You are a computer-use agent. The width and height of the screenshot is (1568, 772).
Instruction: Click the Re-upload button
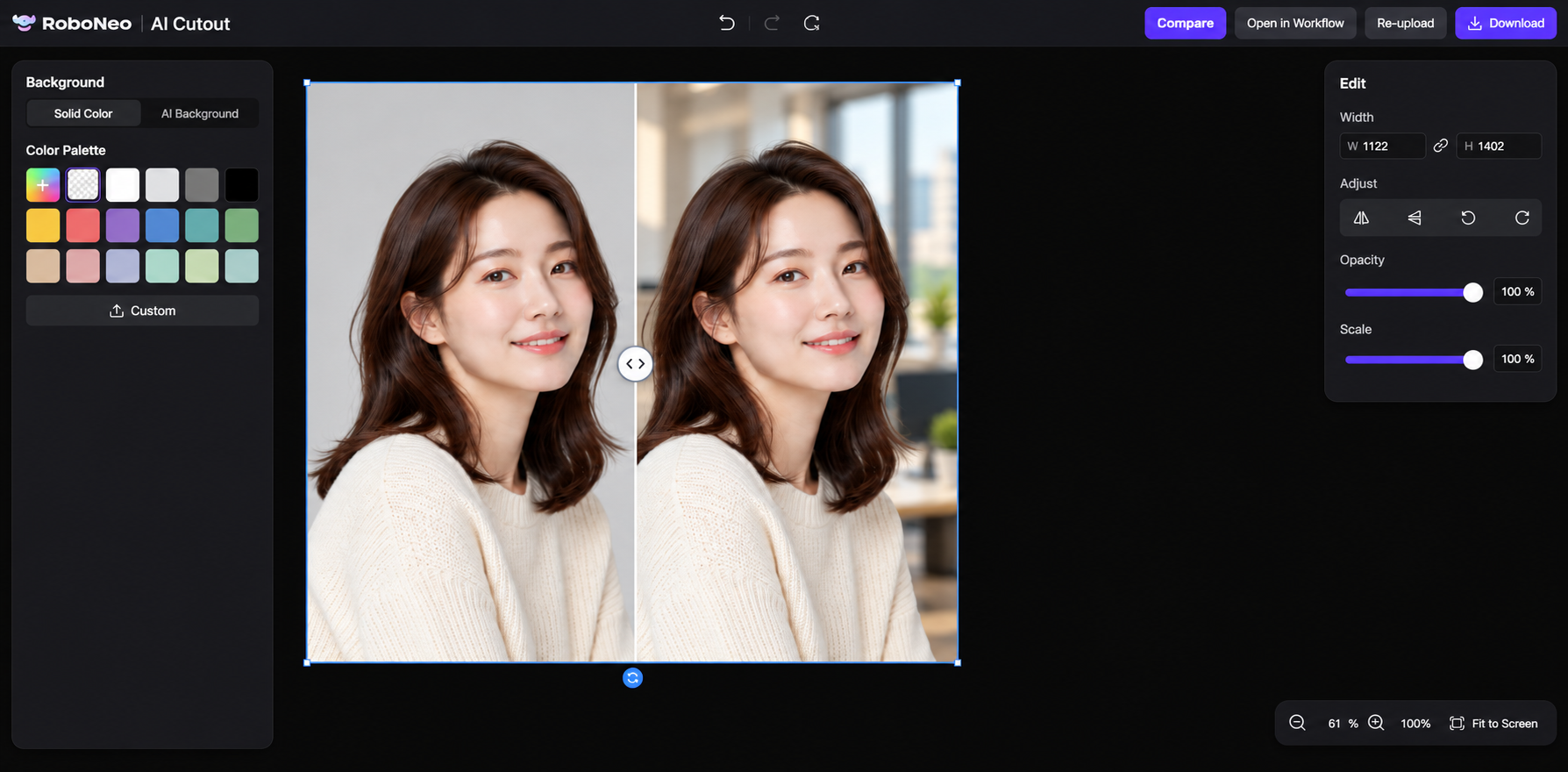coord(1405,23)
